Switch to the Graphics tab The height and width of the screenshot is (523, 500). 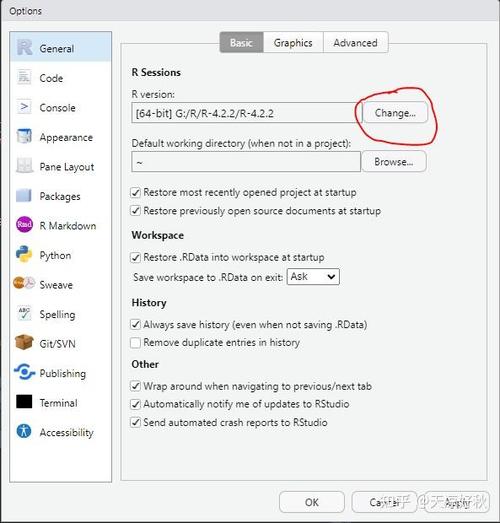pyautogui.click(x=293, y=42)
